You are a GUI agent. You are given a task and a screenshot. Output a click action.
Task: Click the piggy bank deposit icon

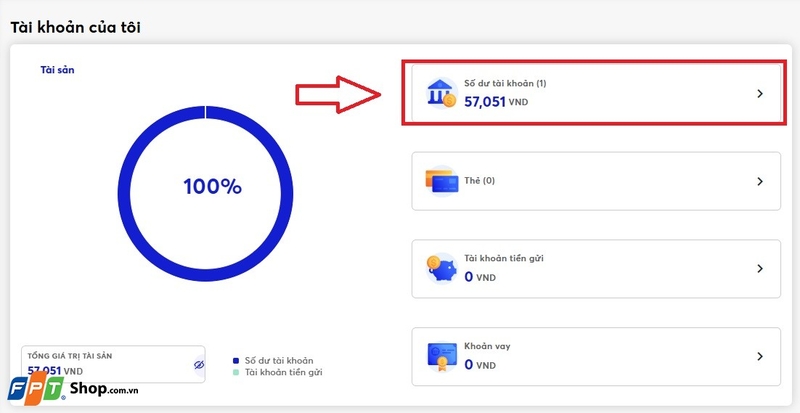point(441,269)
